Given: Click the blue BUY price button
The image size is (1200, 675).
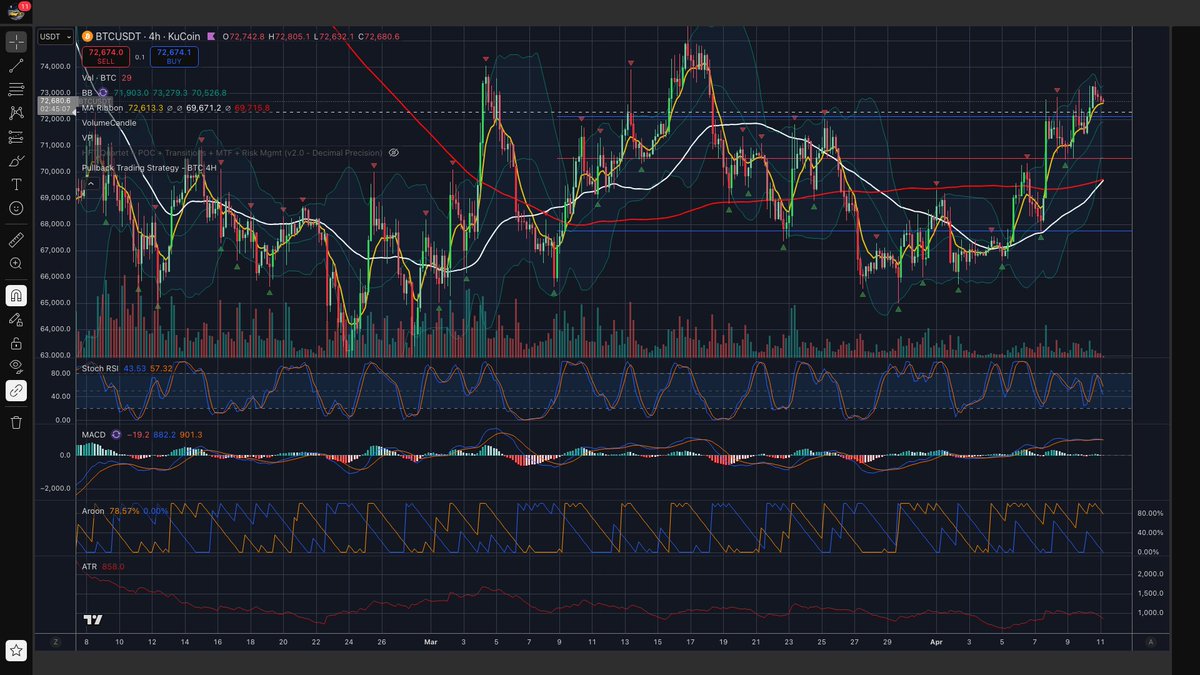Looking at the screenshot, I should point(174,56).
